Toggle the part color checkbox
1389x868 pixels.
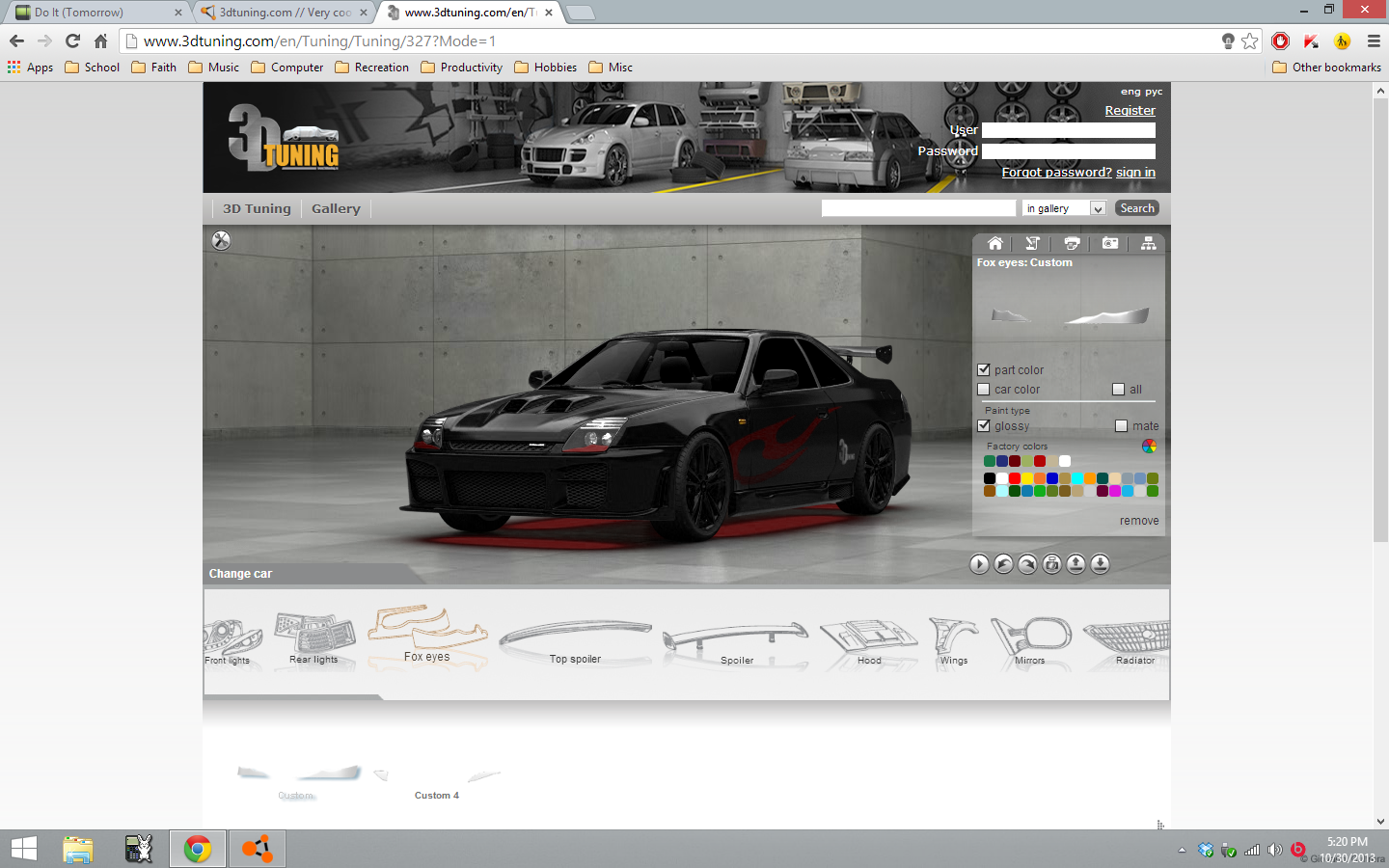pyautogui.click(x=984, y=369)
